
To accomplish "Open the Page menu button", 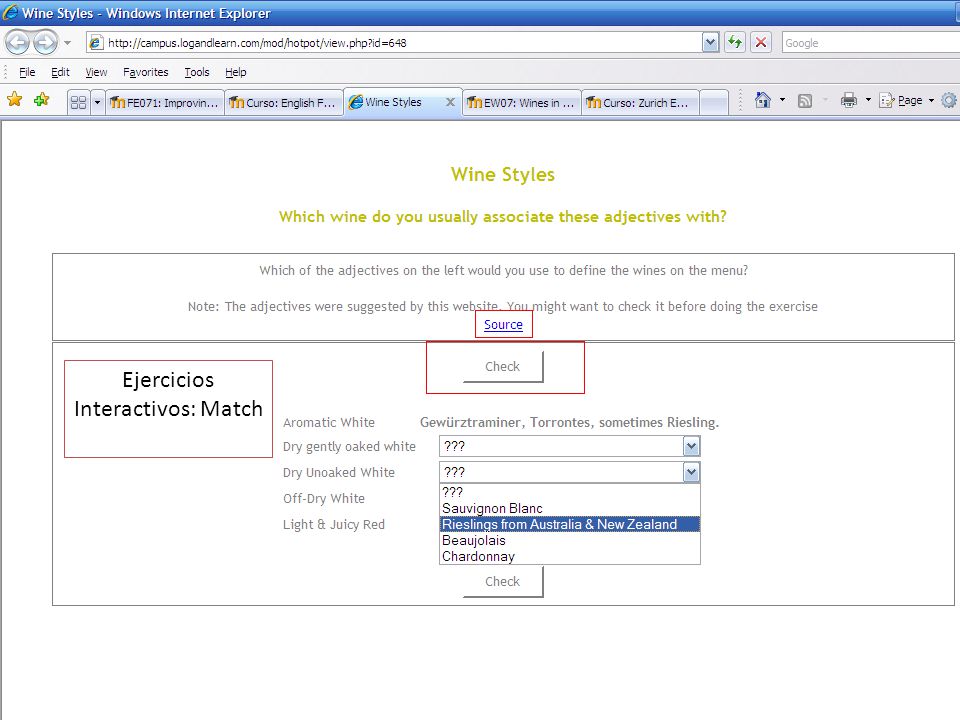I will coord(907,100).
